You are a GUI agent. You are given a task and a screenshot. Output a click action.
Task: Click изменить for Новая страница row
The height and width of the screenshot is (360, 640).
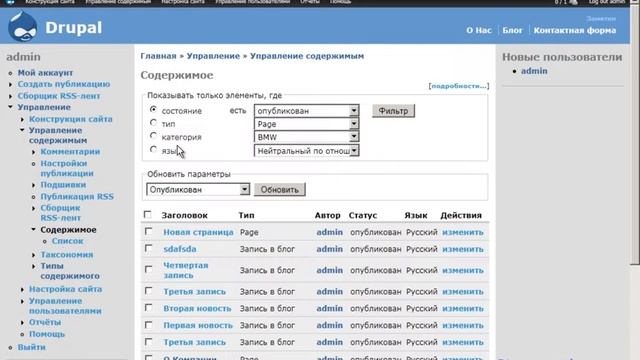point(463,232)
